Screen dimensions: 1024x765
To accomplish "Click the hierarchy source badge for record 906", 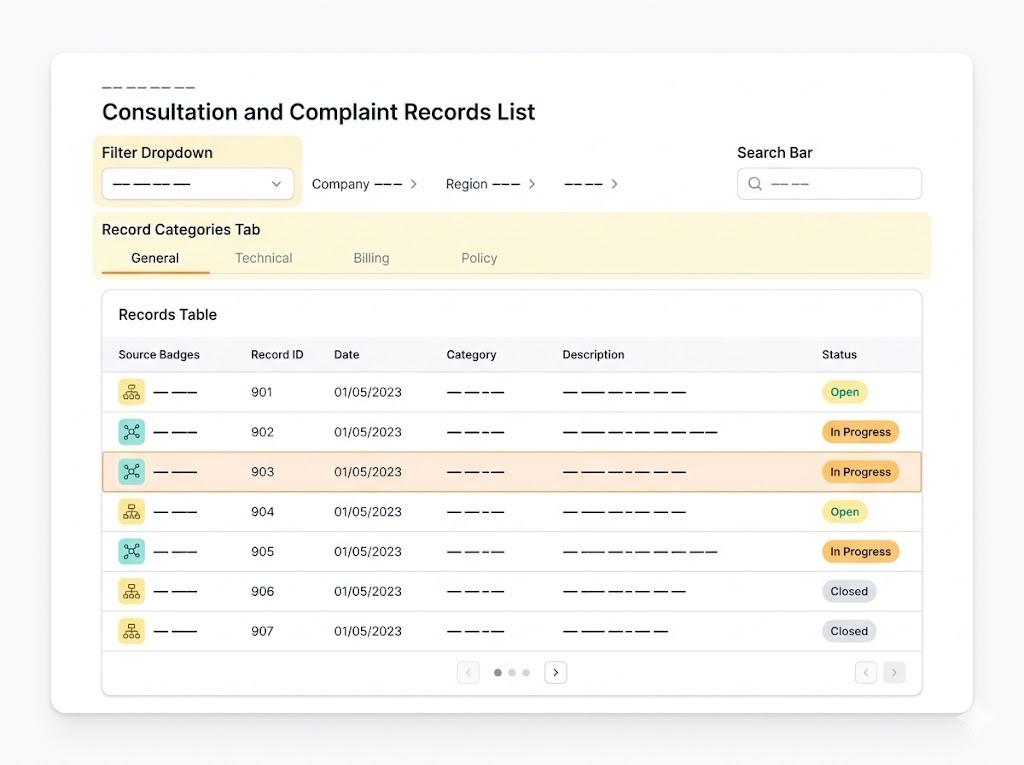I will pyautogui.click(x=131, y=591).
